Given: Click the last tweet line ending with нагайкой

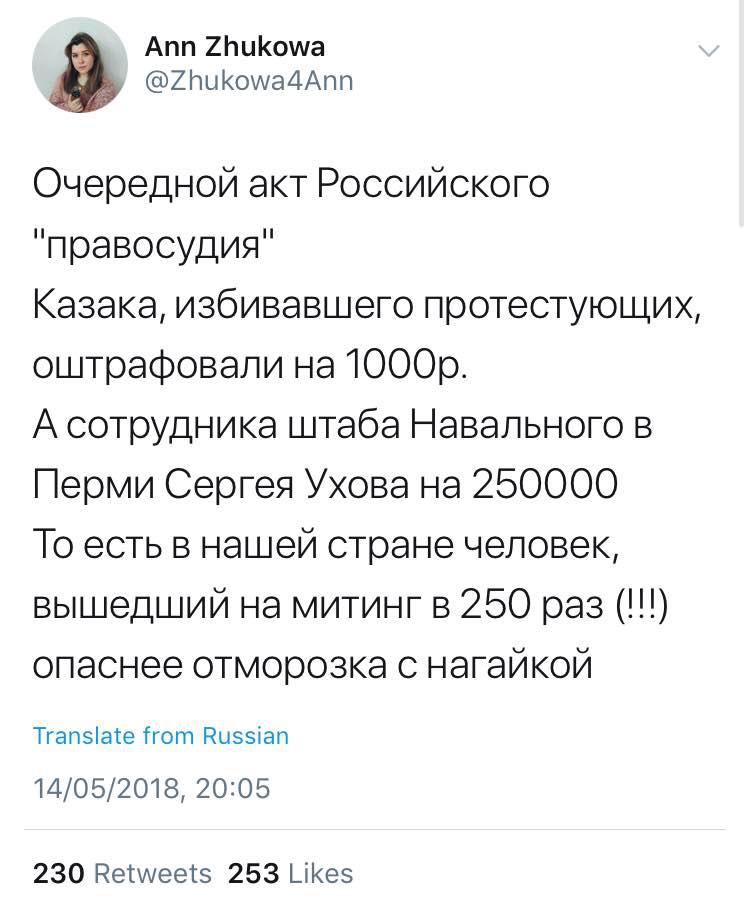Looking at the screenshot, I should coord(313,666).
